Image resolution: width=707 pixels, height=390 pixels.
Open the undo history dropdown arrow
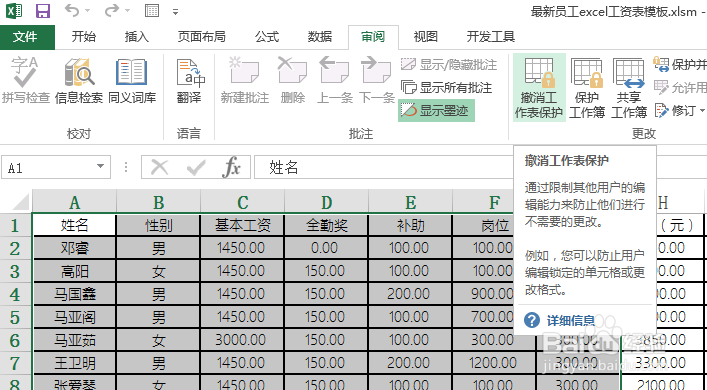pyautogui.click(x=87, y=11)
